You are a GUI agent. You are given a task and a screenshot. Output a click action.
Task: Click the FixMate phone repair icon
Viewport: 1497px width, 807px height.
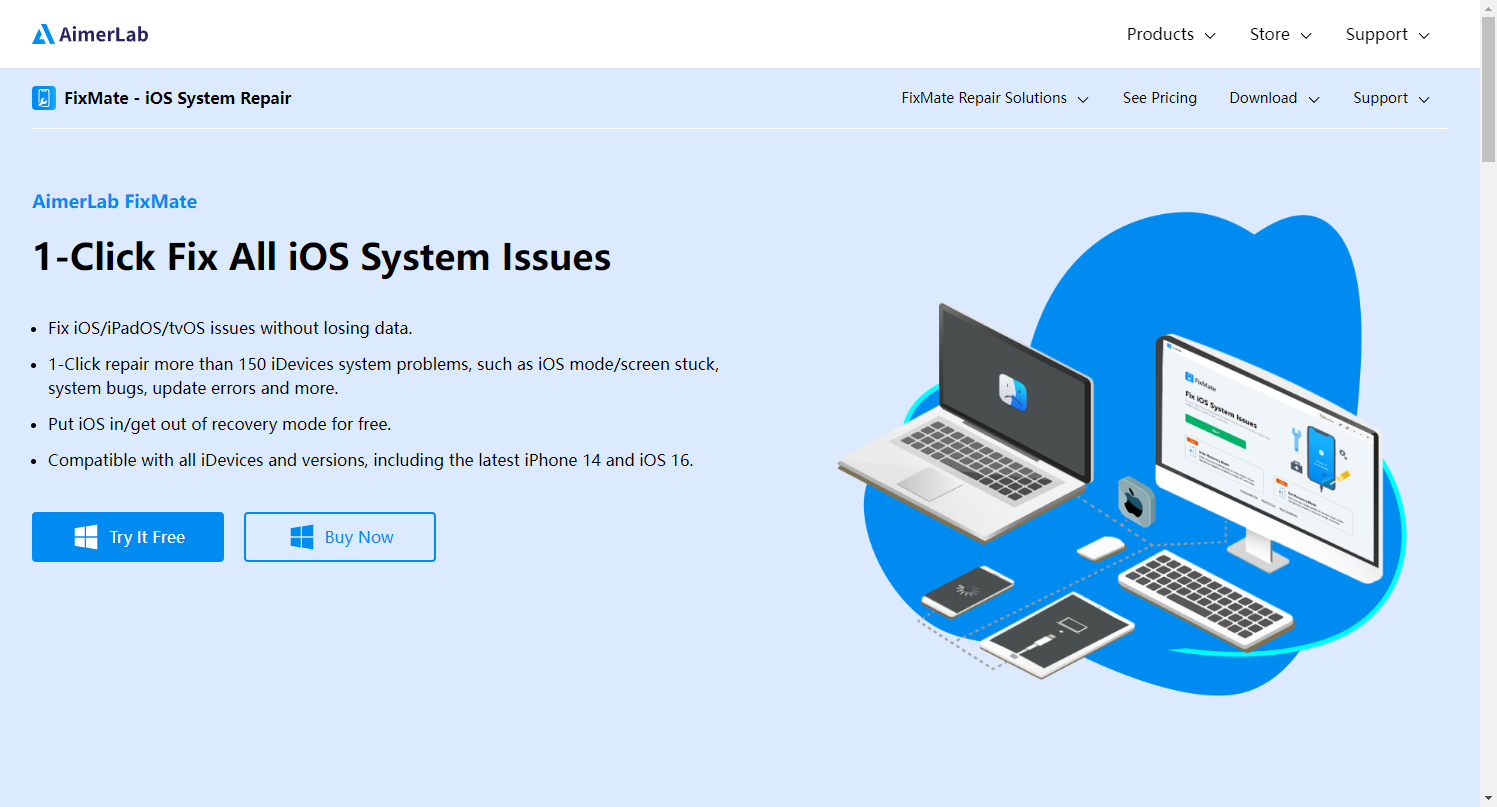point(44,98)
